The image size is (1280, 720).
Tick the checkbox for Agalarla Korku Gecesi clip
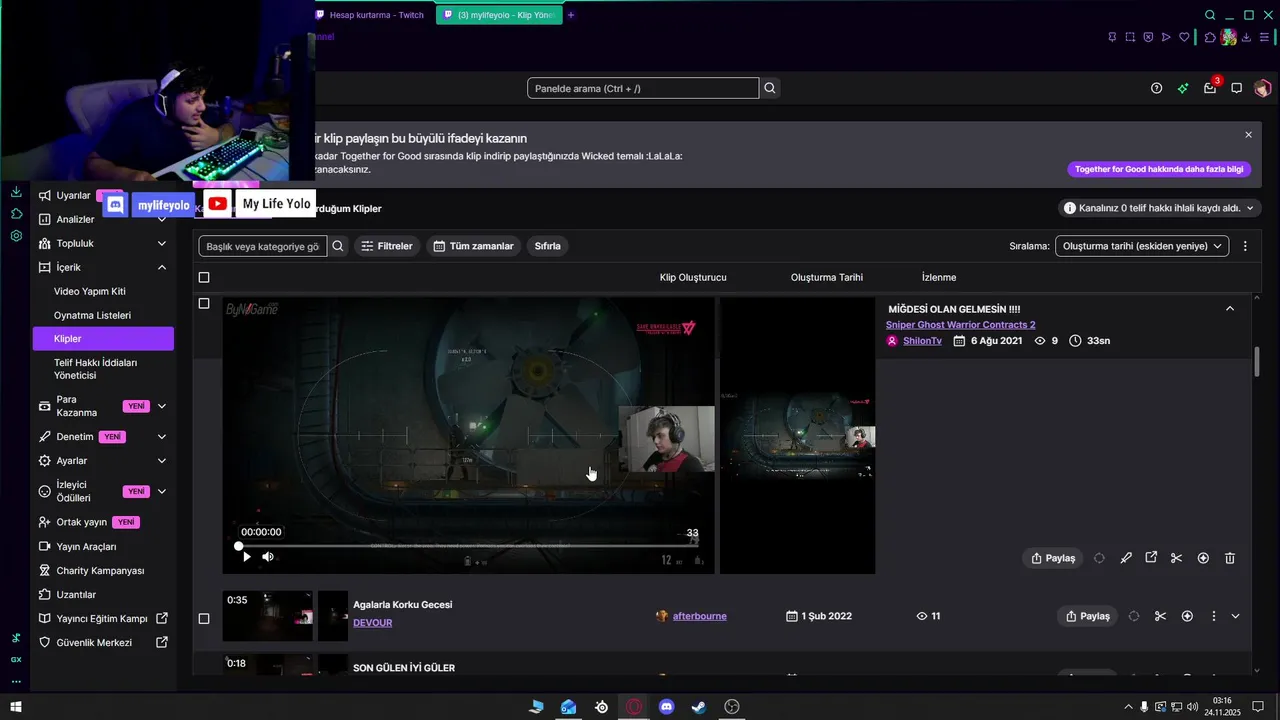[x=204, y=618]
